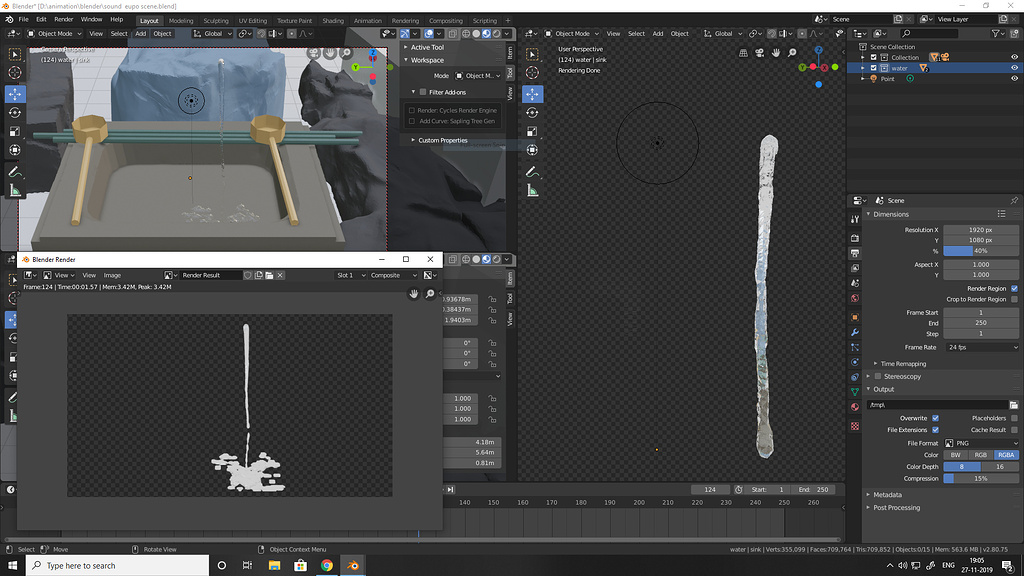1024x576 pixels.
Task: Enable Crop to Render Region checkbox
Action: coord(1014,299)
